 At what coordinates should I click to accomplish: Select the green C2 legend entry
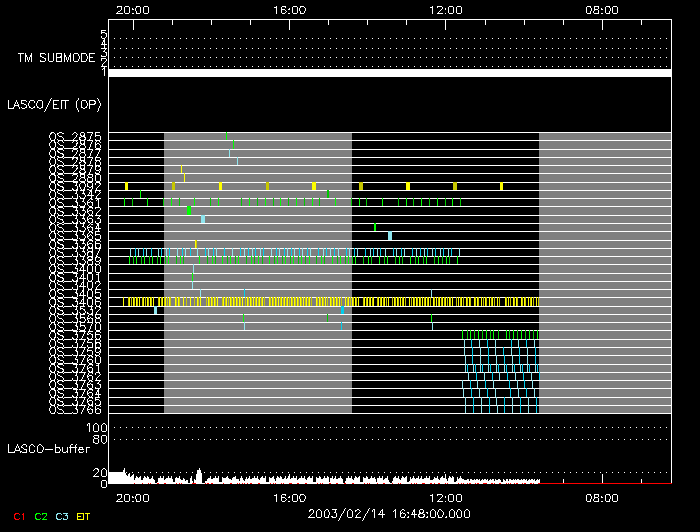41,516
